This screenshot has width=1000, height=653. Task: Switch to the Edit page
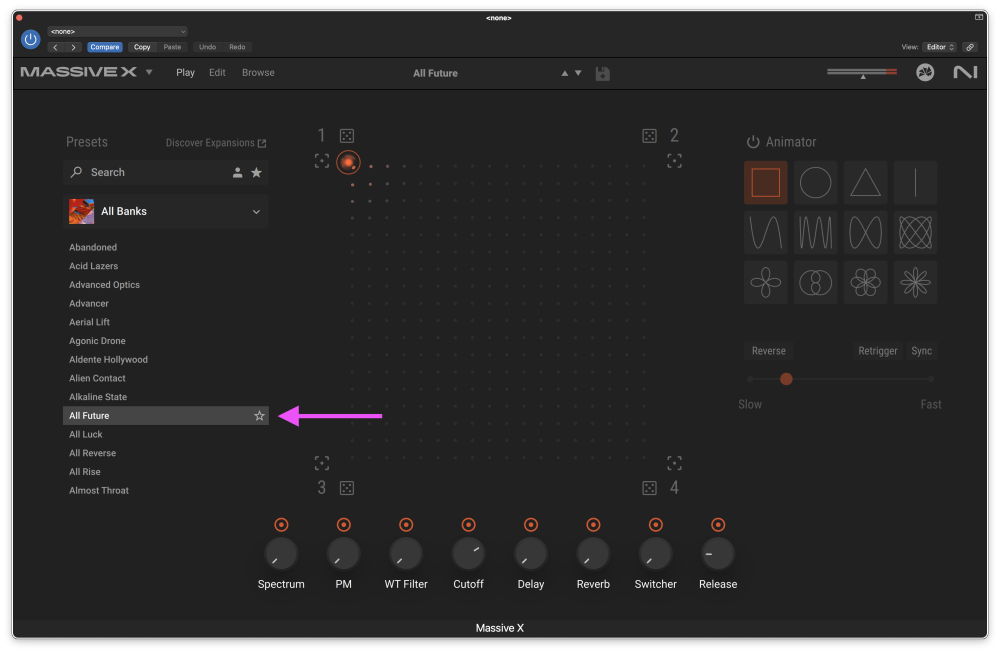click(217, 73)
